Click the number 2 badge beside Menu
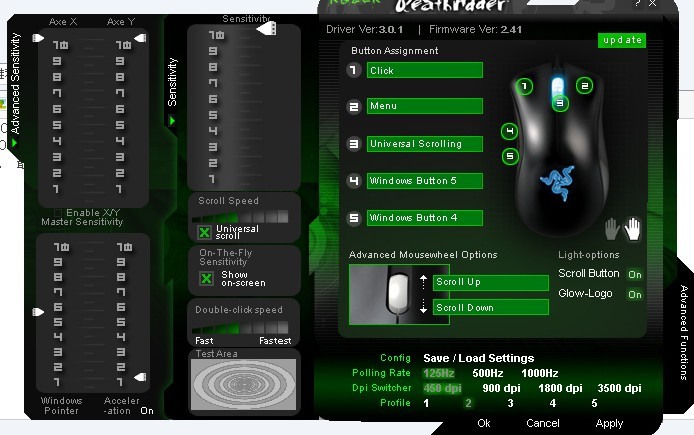The height and width of the screenshot is (435, 694). click(354, 107)
